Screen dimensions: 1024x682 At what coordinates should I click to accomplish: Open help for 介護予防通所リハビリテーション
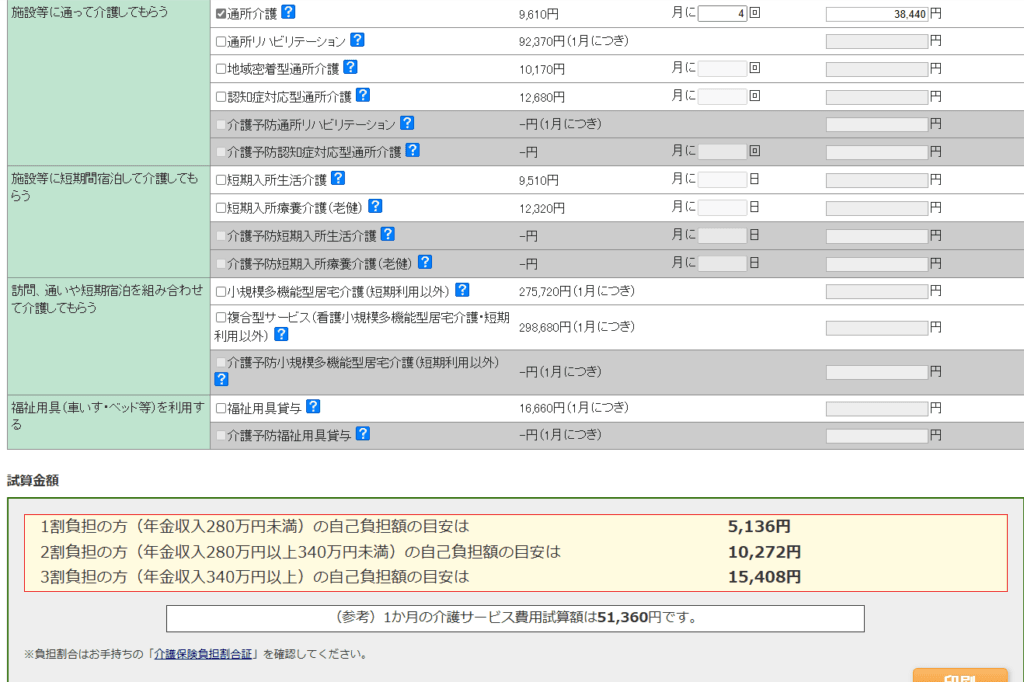coord(407,123)
